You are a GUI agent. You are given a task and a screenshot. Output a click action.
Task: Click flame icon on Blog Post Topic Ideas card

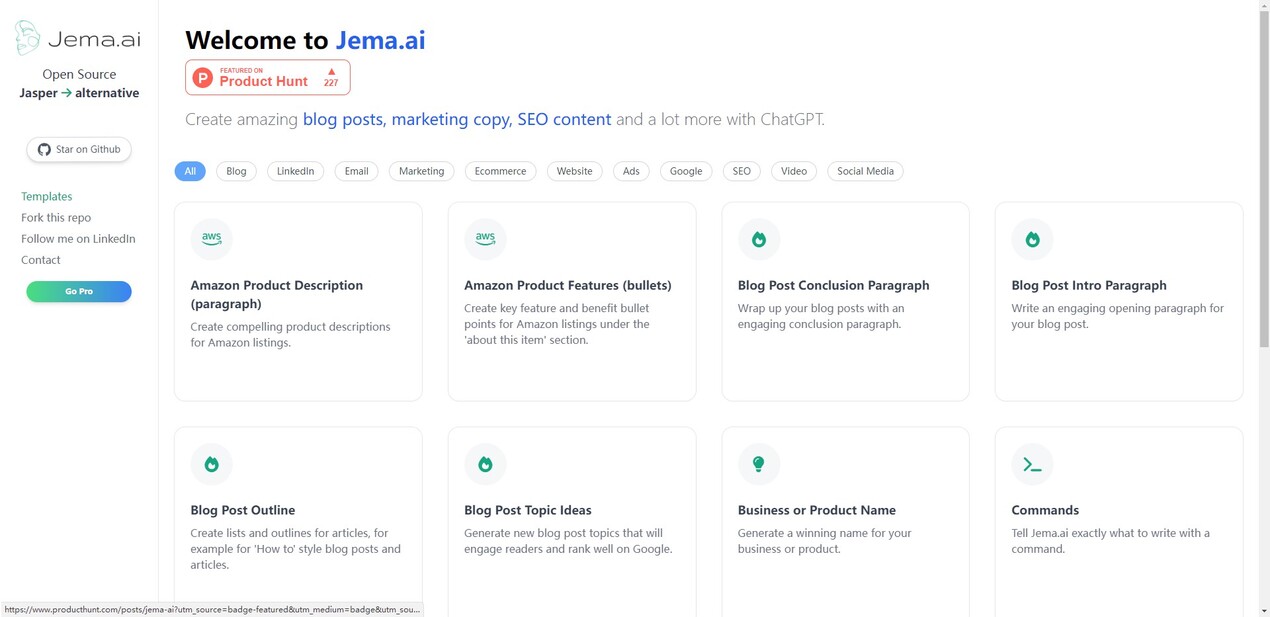(x=485, y=464)
